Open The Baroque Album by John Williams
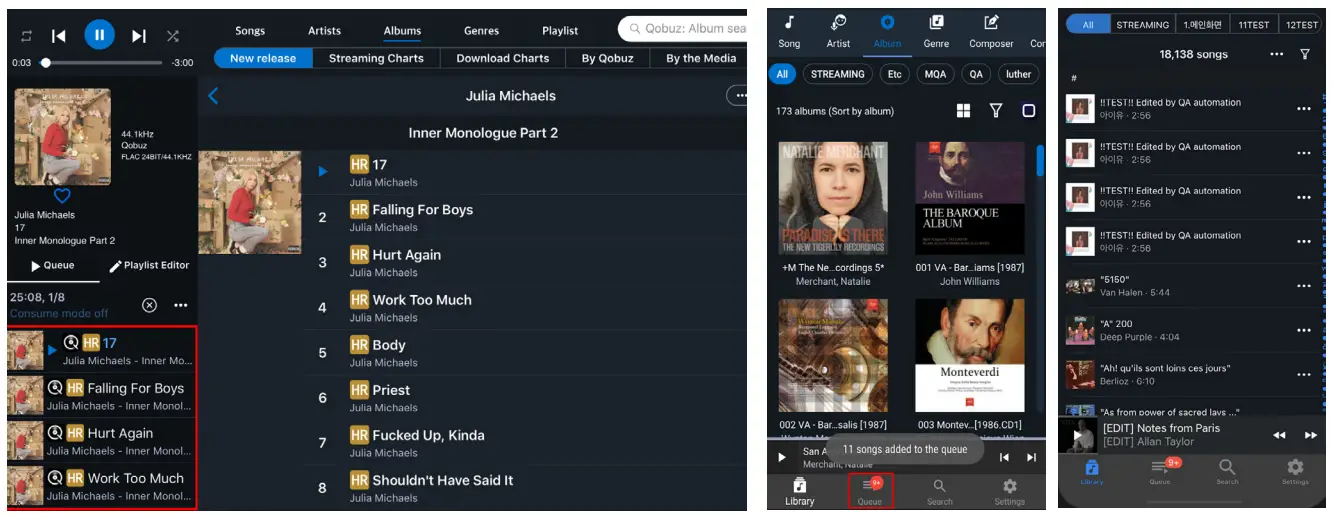The height and width of the screenshot is (516, 1333). [x=970, y=198]
